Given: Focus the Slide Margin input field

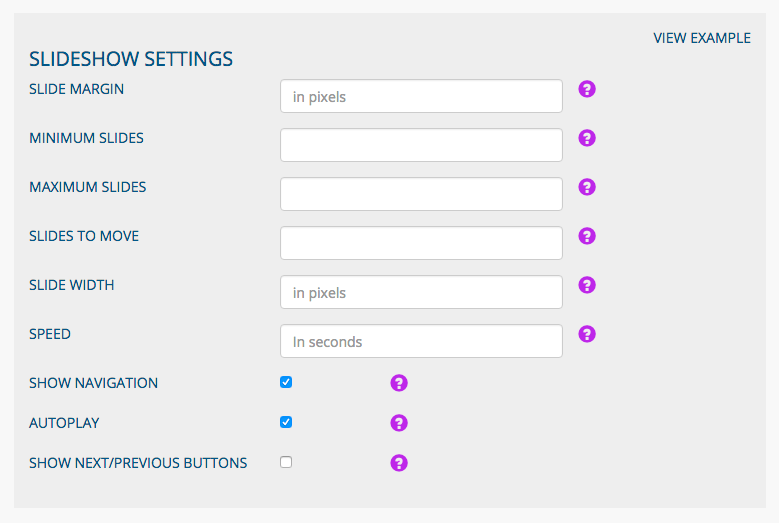Looking at the screenshot, I should pos(421,96).
